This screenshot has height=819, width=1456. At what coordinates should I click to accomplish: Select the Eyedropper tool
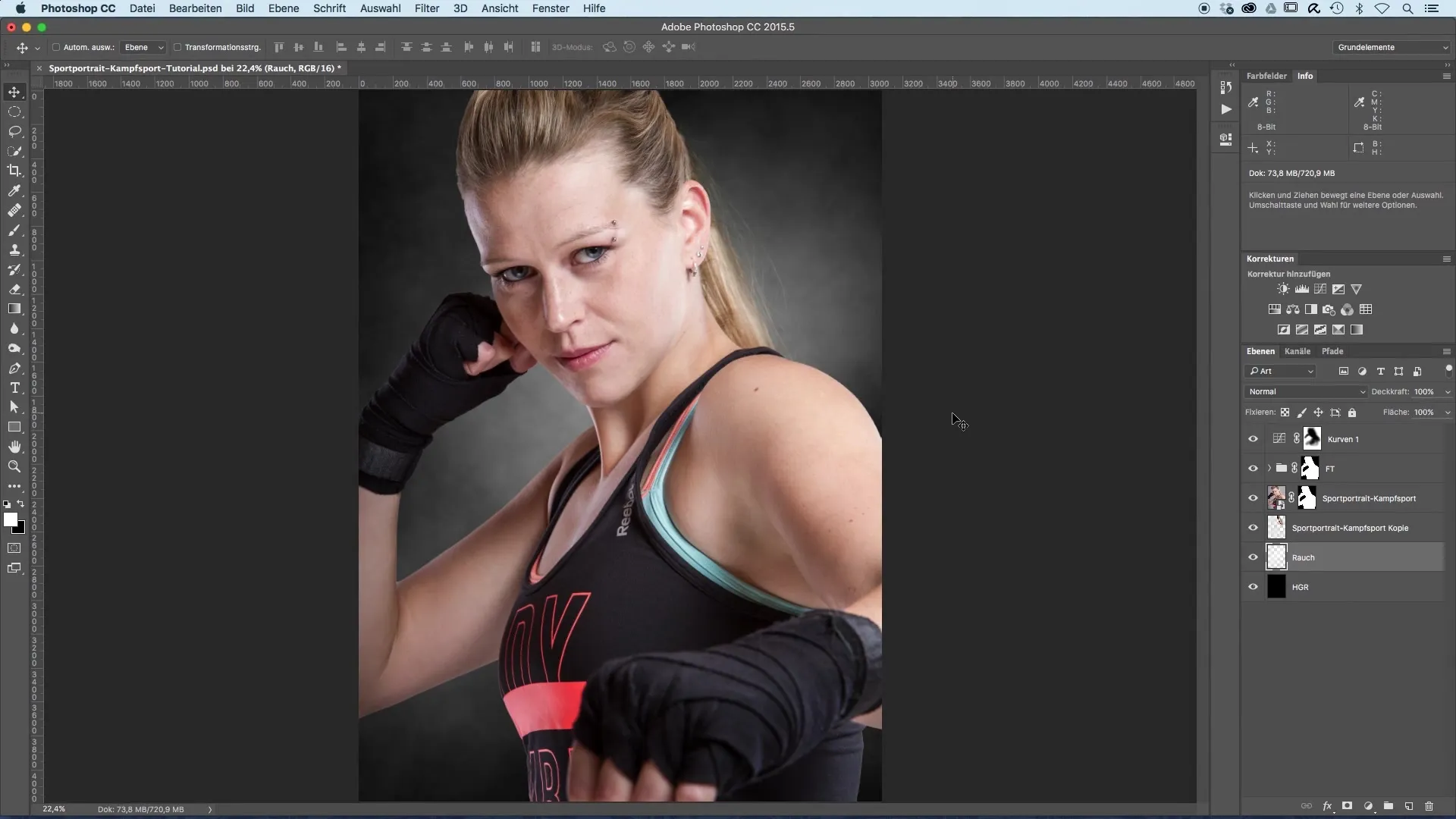[x=14, y=190]
